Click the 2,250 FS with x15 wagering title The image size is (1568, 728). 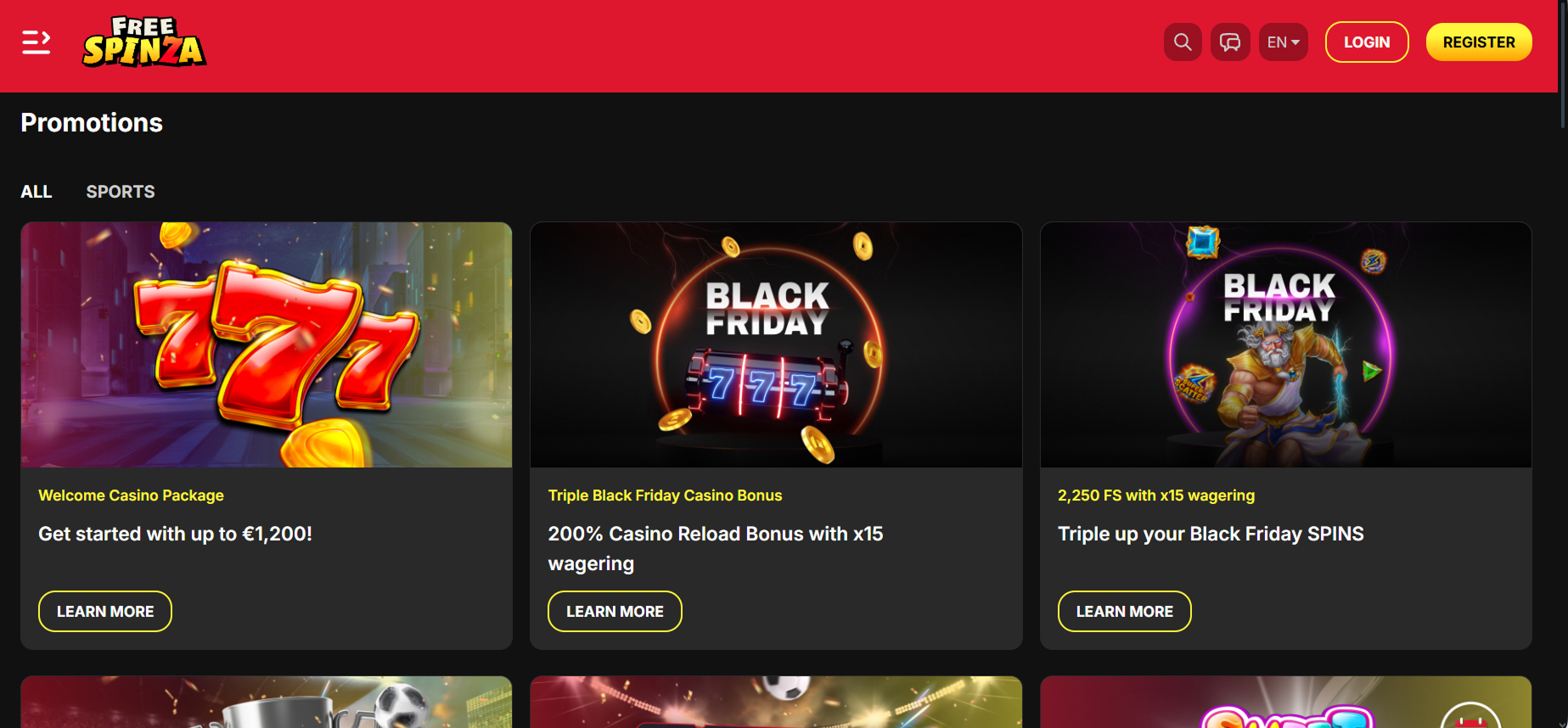pyautogui.click(x=1156, y=496)
